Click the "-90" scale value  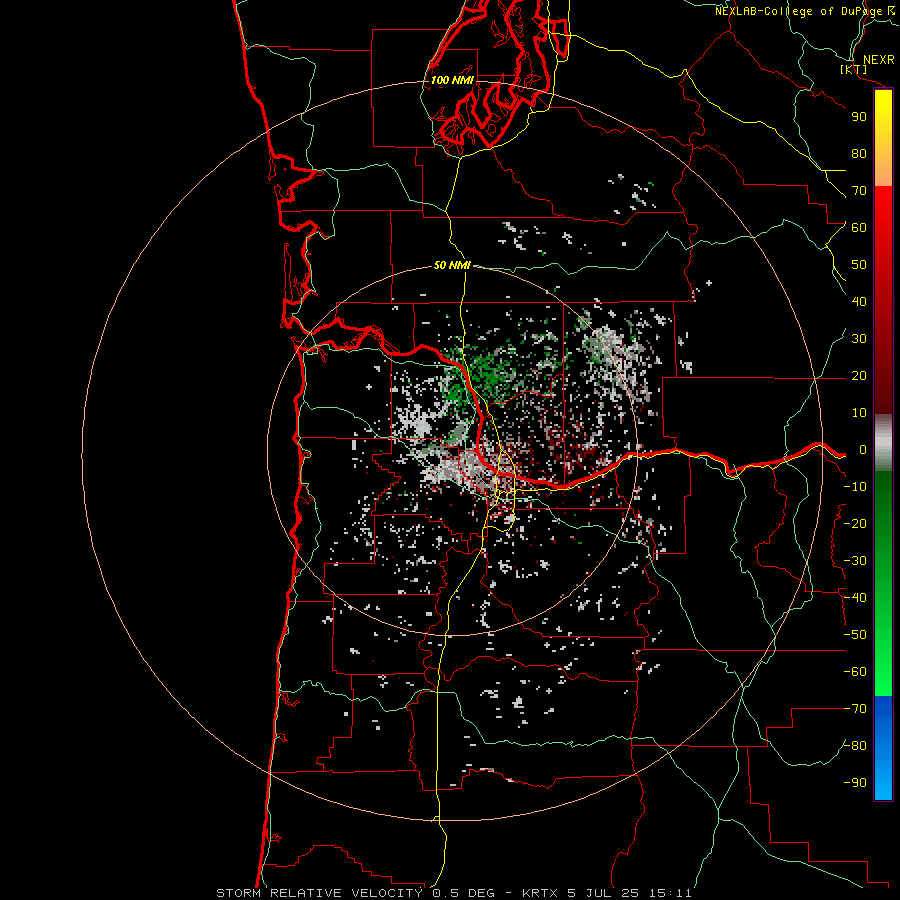(855, 783)
